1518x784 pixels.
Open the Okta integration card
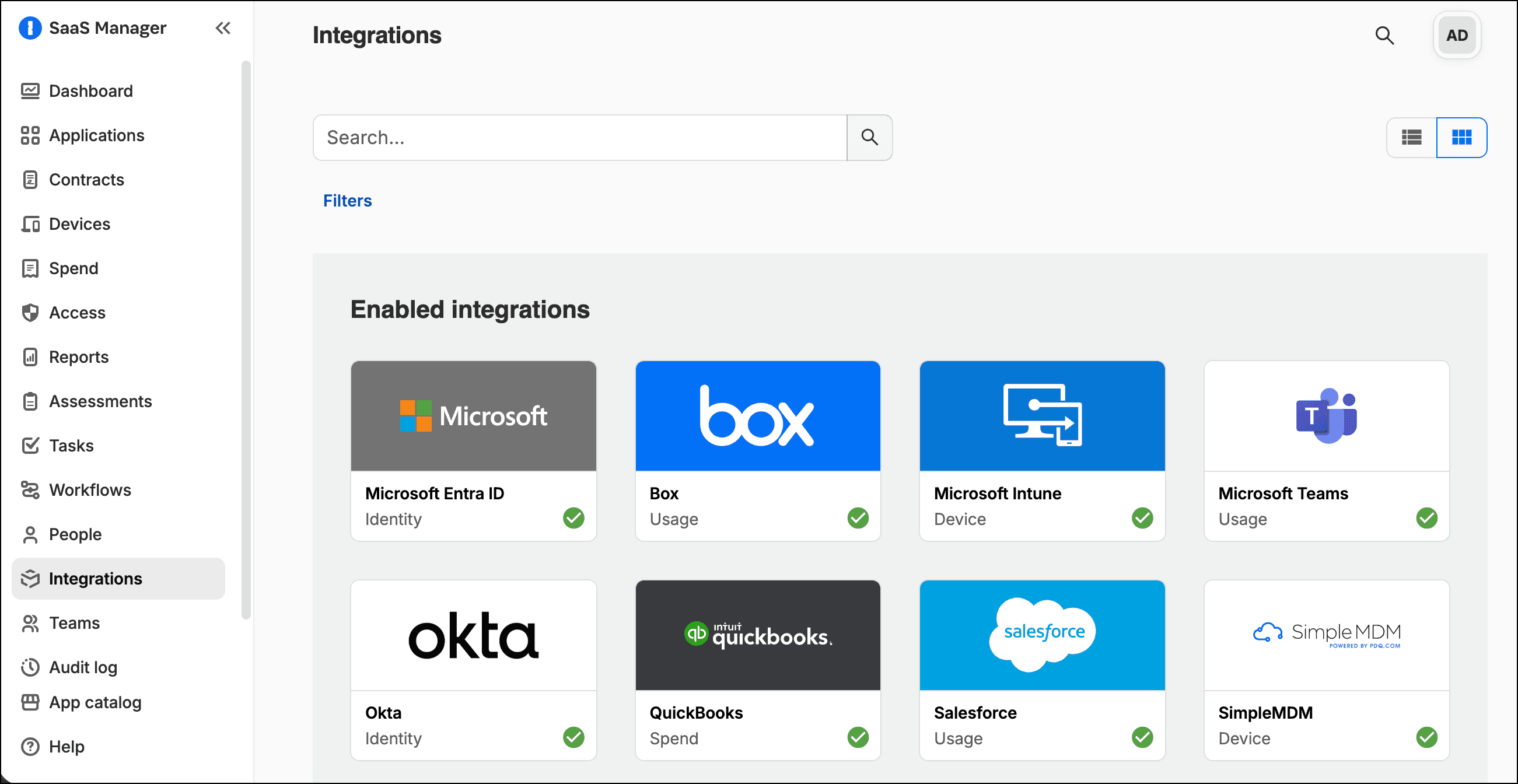click(473, 670)
